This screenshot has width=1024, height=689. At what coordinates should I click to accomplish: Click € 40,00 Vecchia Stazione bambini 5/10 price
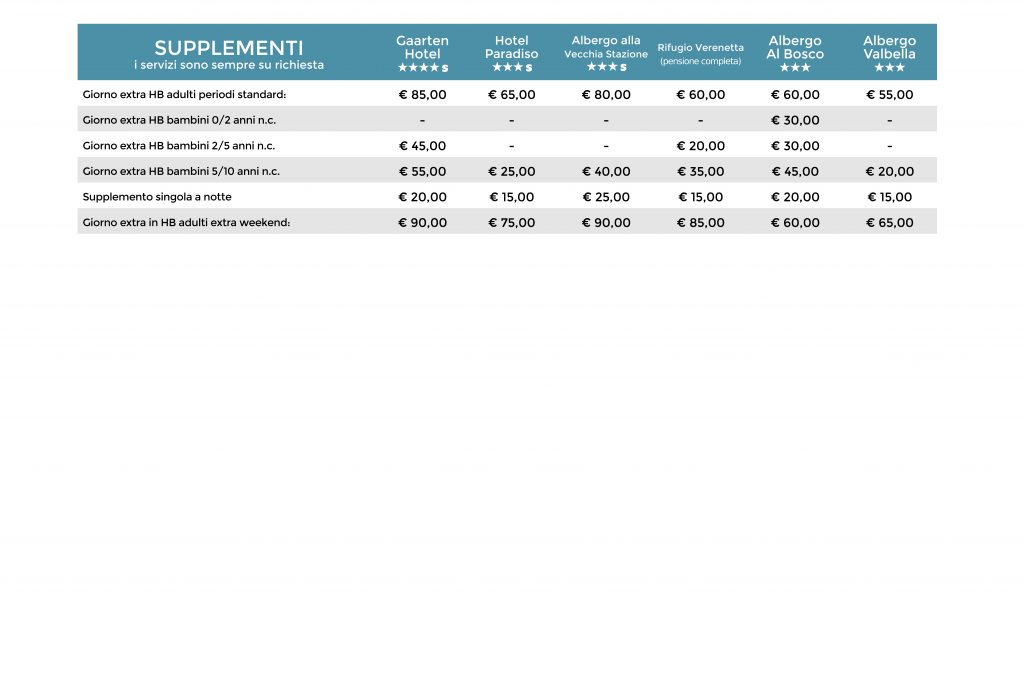tap(606, 171)
